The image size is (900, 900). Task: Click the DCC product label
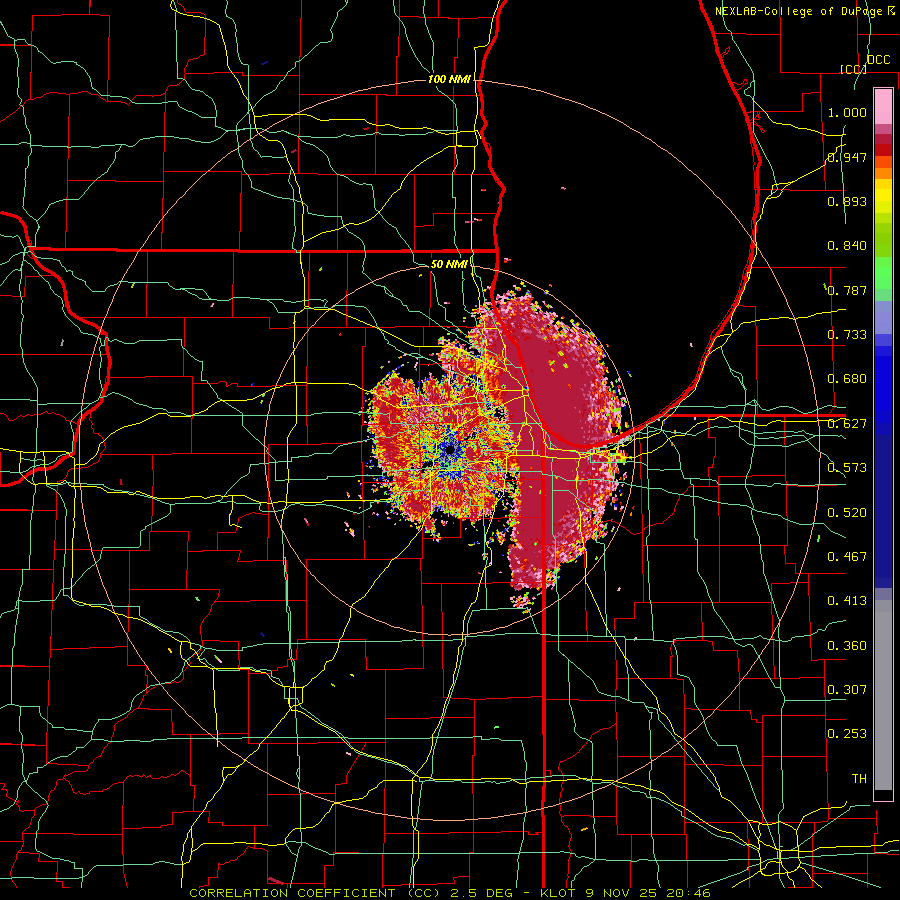[x=878, y=60]
